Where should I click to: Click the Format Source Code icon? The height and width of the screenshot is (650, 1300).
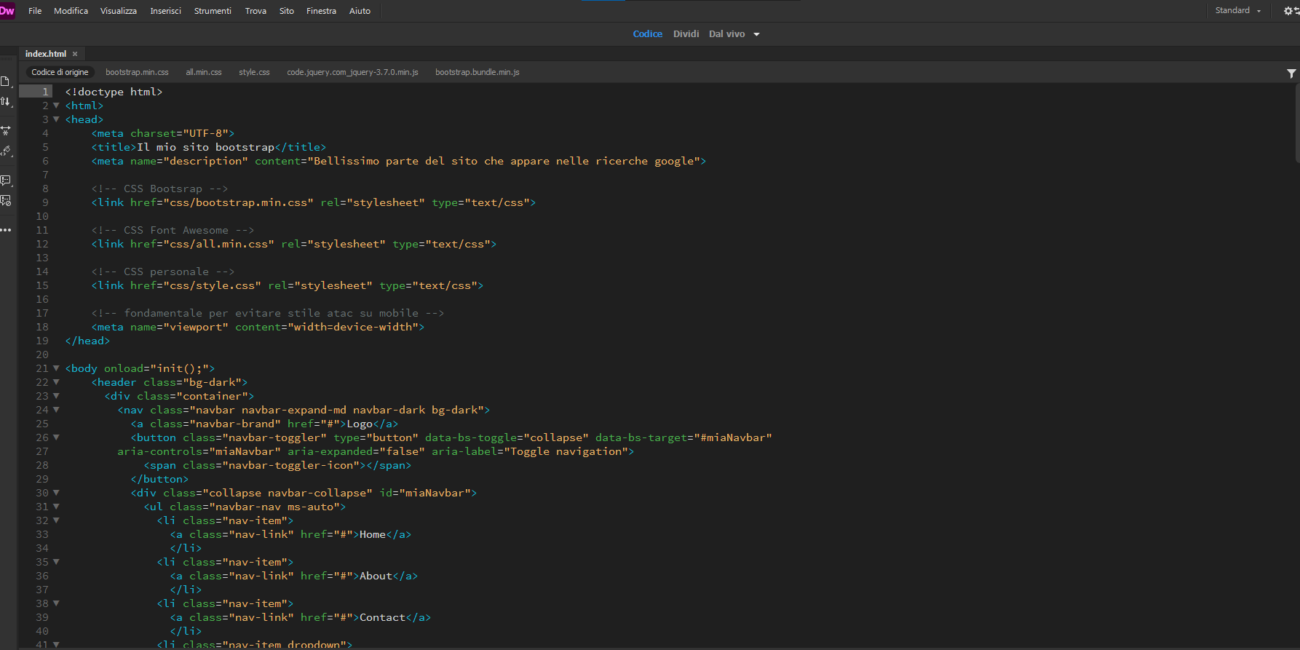click(x=6, y=151)
